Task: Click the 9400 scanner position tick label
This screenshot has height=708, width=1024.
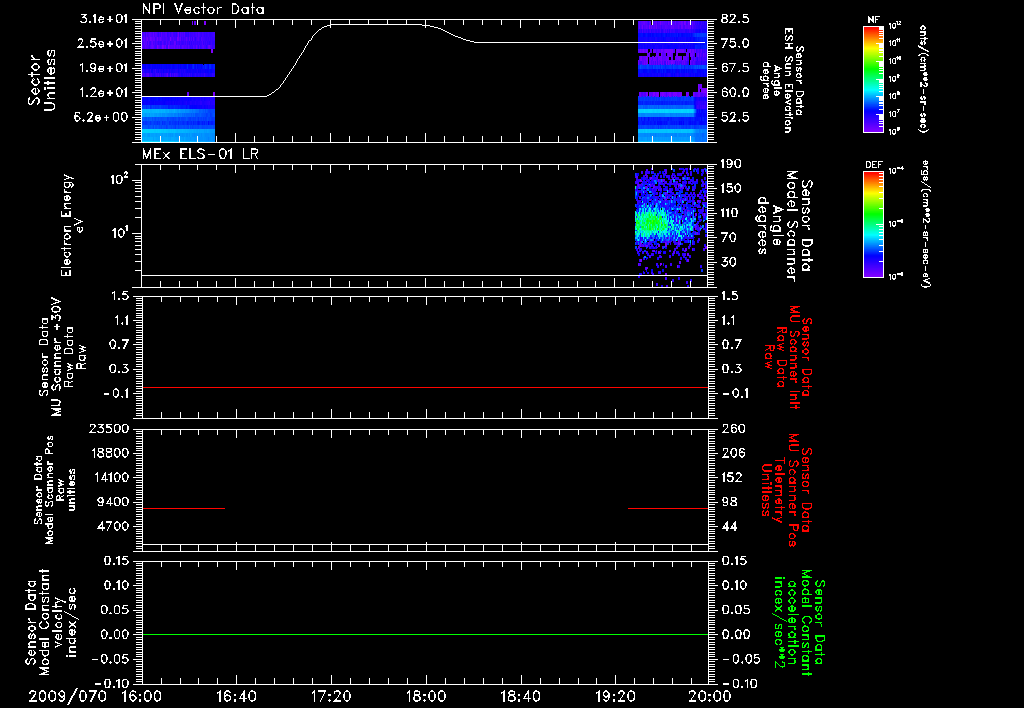Action: [x=113, y=502]
